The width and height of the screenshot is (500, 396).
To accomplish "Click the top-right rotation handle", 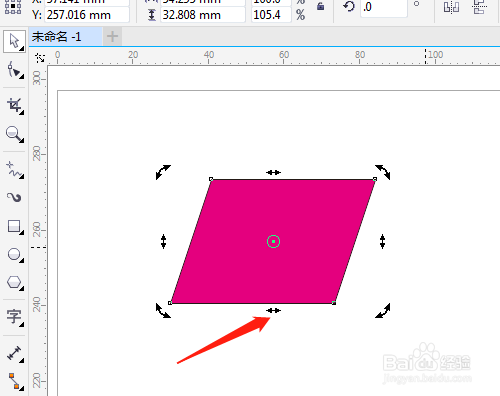I will tap(383, 172).
